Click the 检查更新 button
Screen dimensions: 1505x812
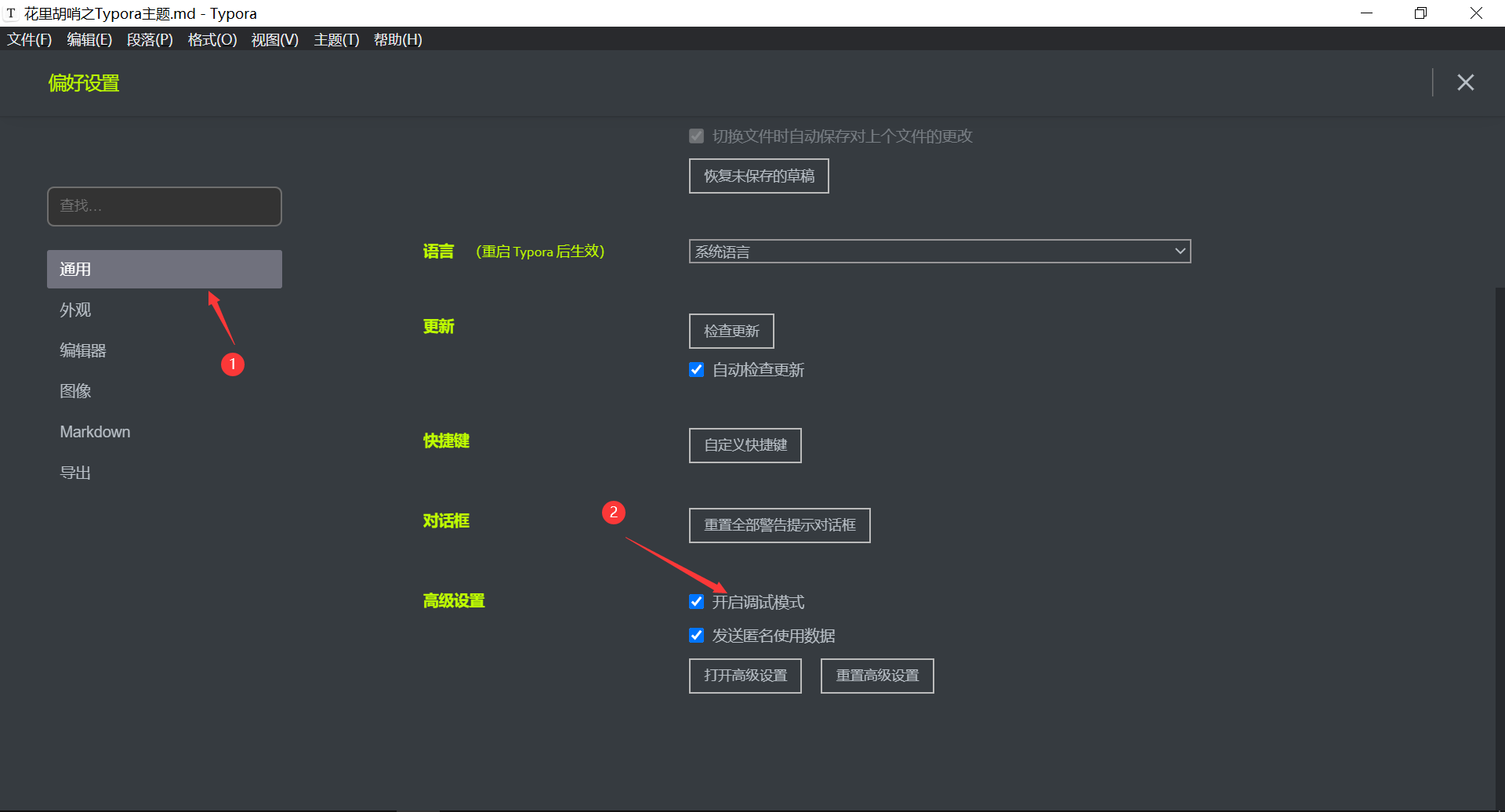click(731, 331)
